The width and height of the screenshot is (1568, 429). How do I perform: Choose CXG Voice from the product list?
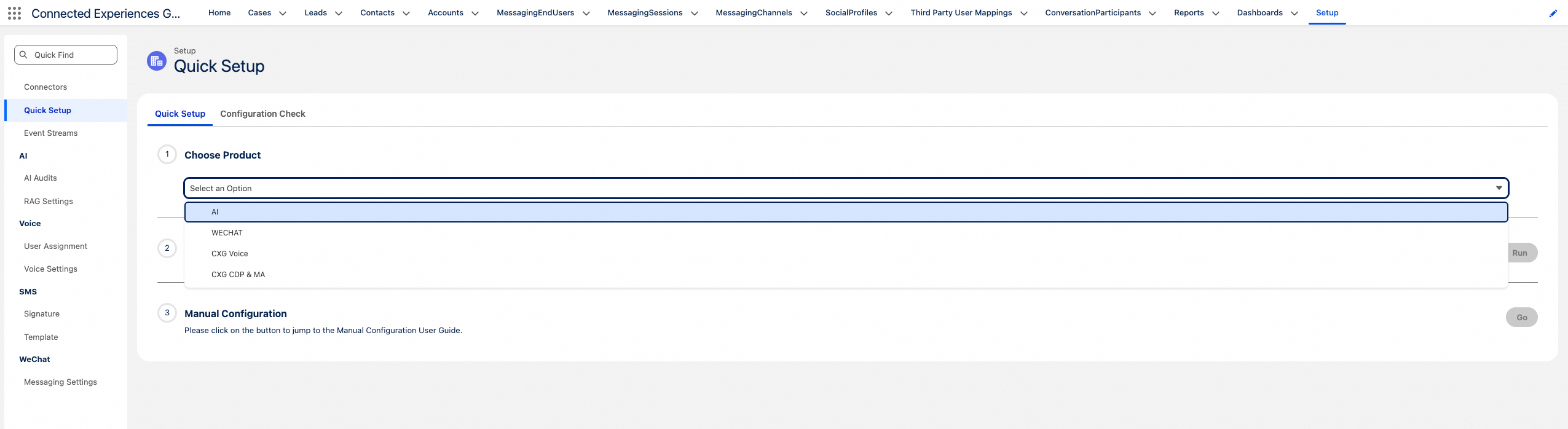click(846, 254)
